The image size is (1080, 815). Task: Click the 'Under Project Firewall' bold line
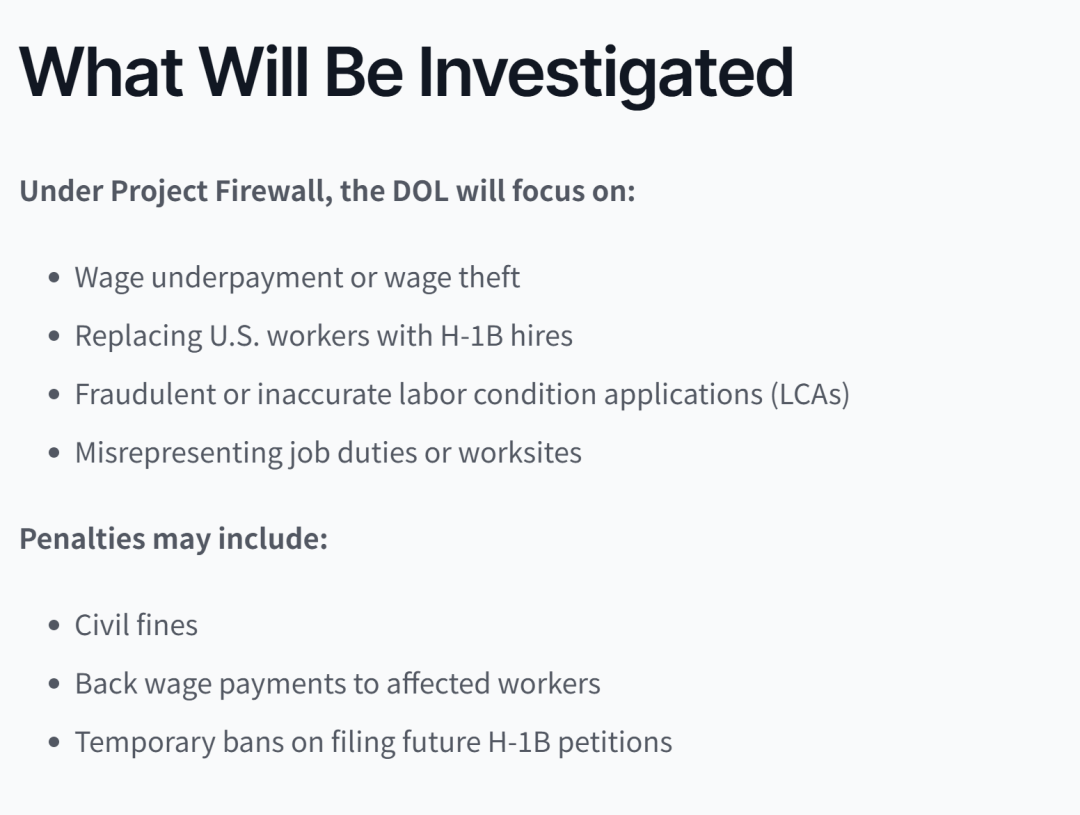[327, 190]
